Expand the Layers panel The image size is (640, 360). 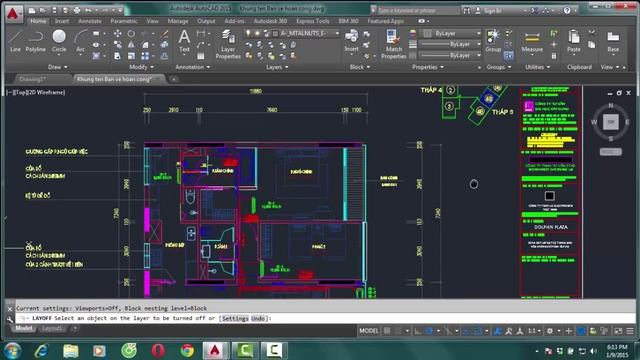point(277,67)
